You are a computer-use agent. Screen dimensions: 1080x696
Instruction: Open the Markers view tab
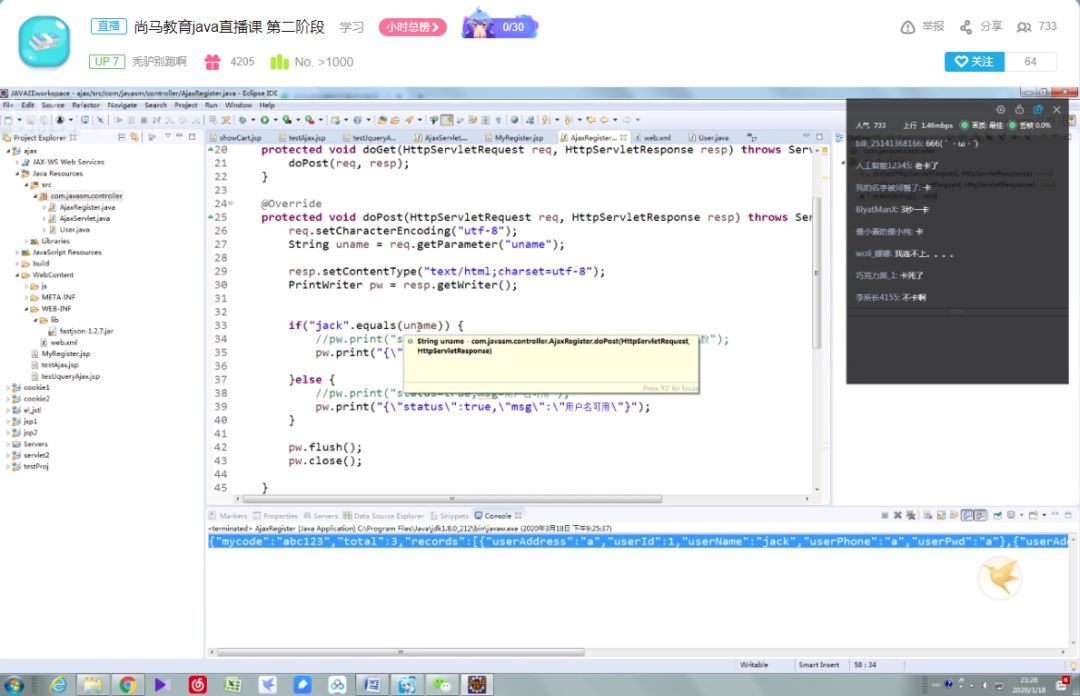(228, 515)
